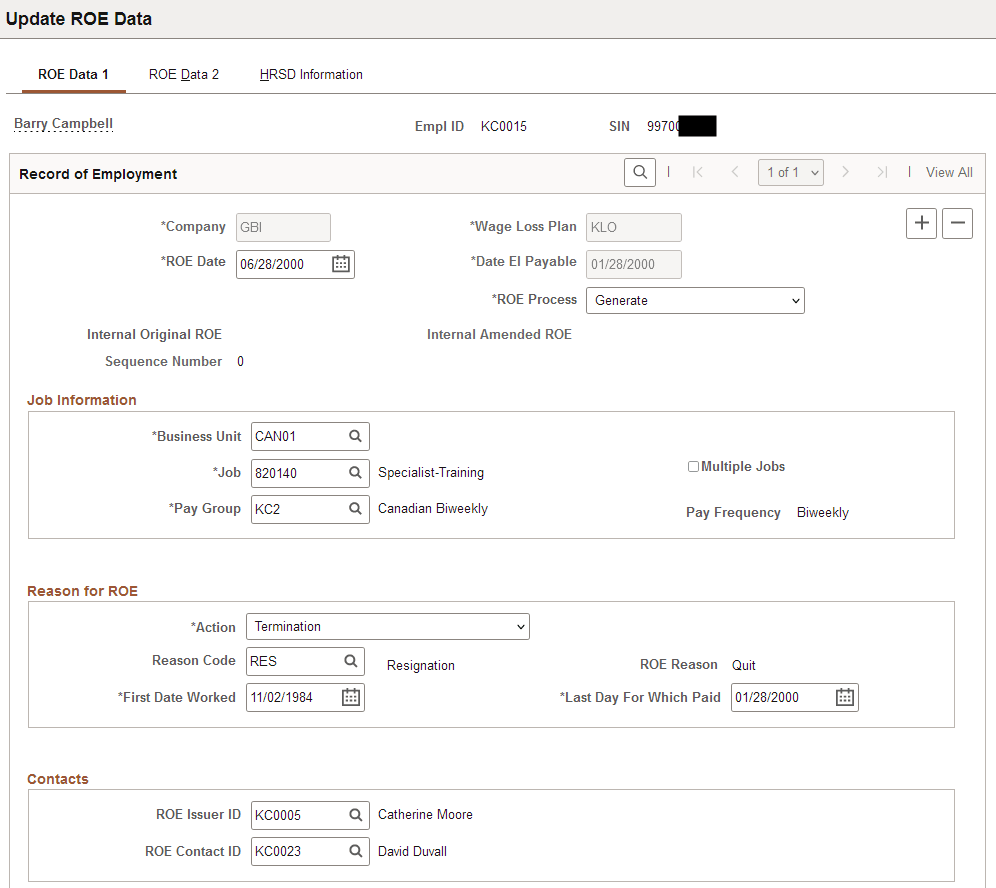Image resolution: width=996 pixels, height=888 pixels.
Task: Click the disabled Date EI Payable field
Action: [634, 264]
